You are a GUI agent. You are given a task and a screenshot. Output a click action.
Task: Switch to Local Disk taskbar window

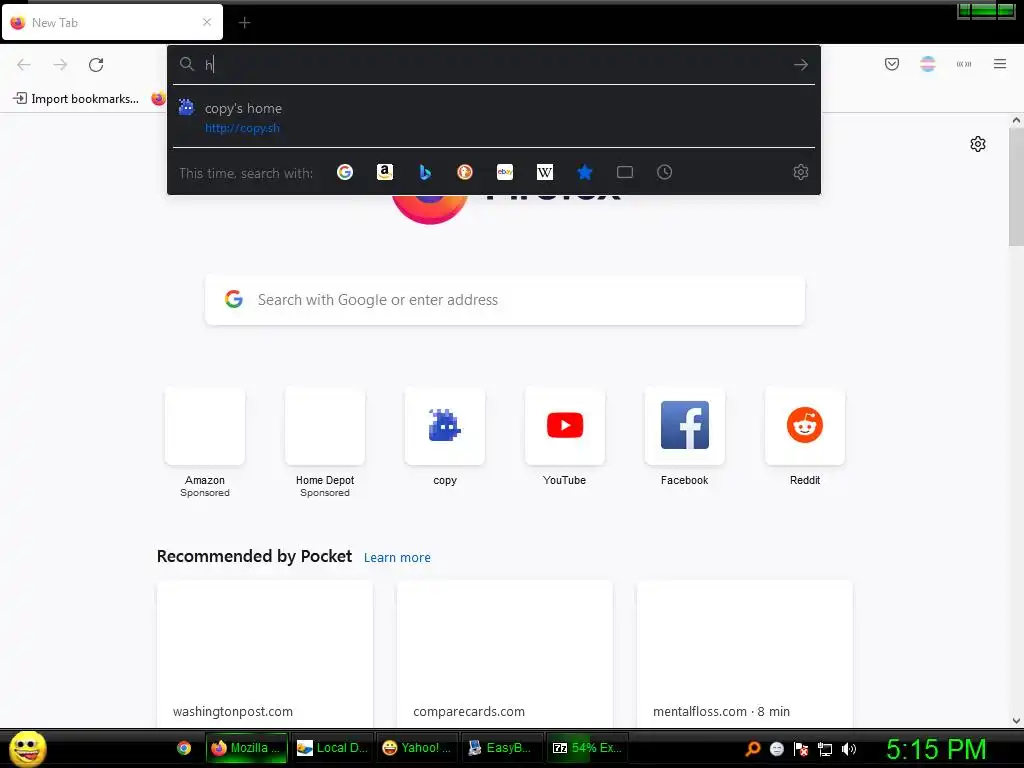tap(332, 748)
